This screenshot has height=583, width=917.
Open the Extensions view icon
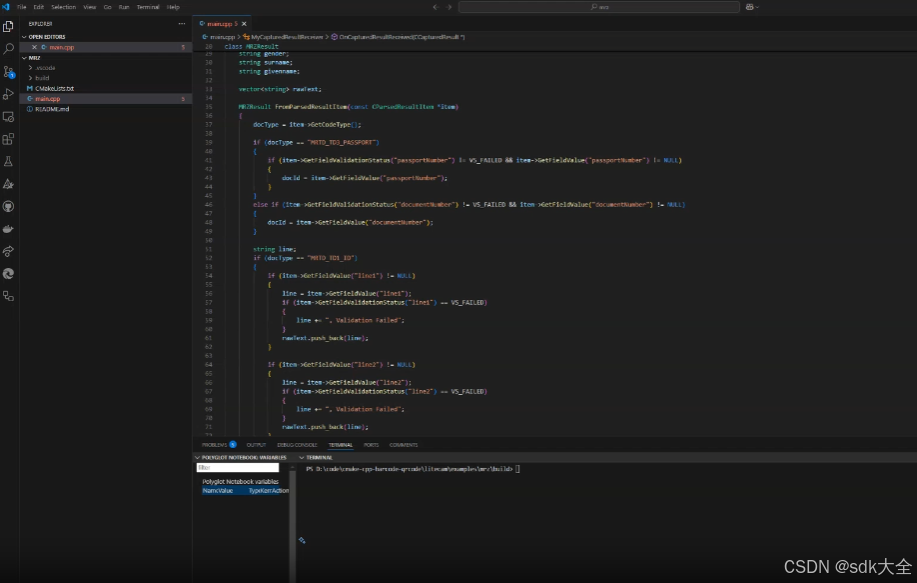pyautogui.click(x=8, y=139)
